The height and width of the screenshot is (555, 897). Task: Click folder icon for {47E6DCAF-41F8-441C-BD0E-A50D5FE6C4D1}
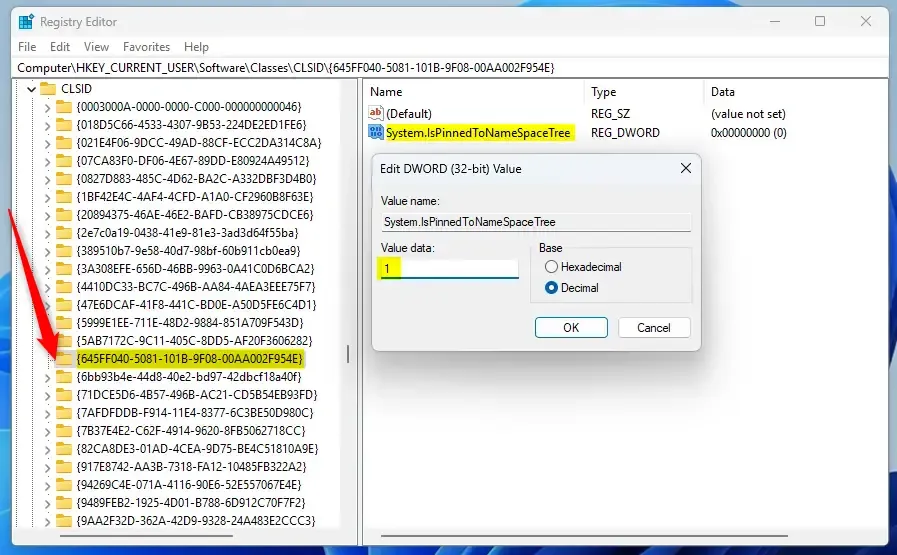(64, 305)
